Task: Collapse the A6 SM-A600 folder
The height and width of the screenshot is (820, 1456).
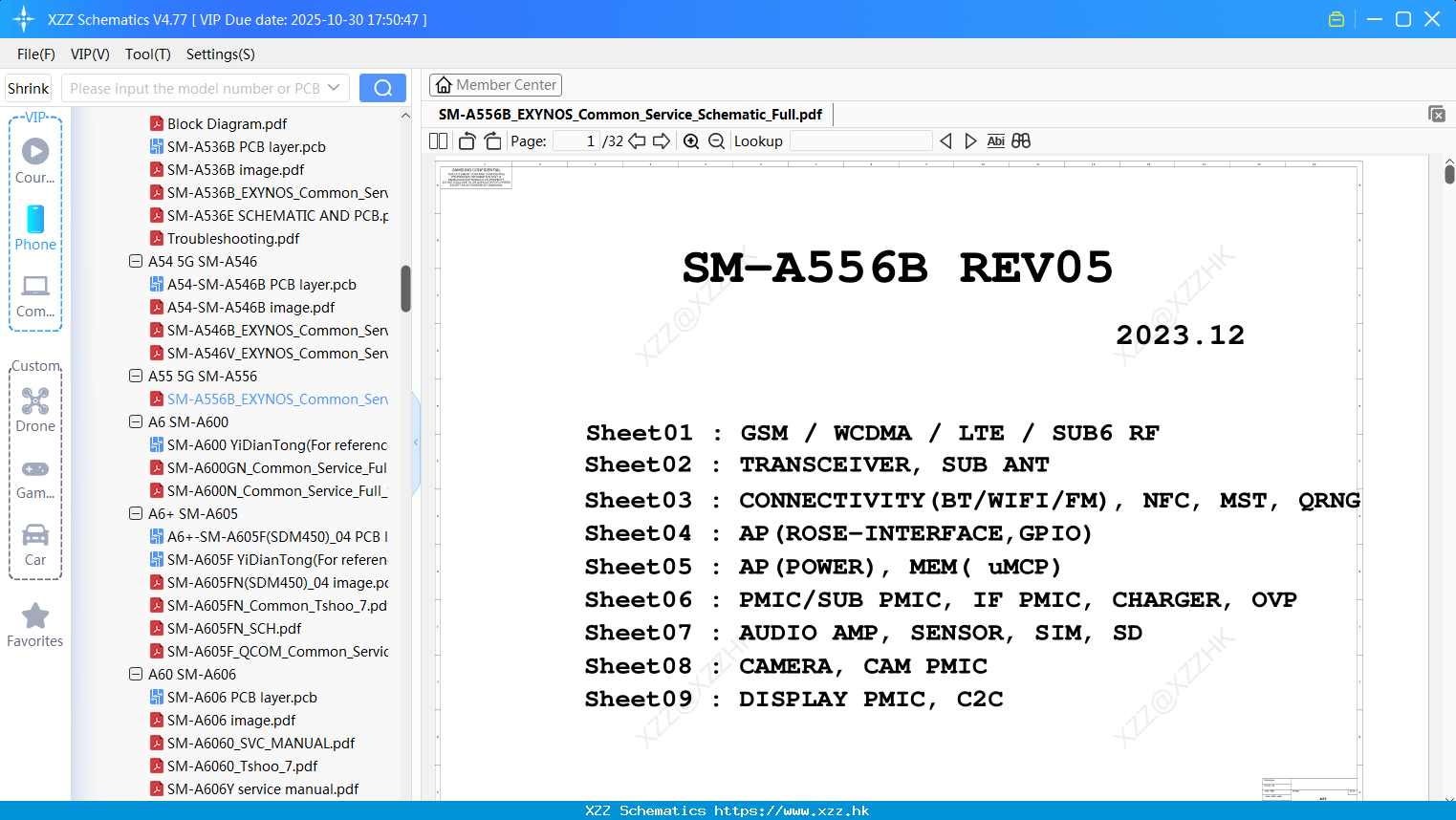Action: point(136,421)
